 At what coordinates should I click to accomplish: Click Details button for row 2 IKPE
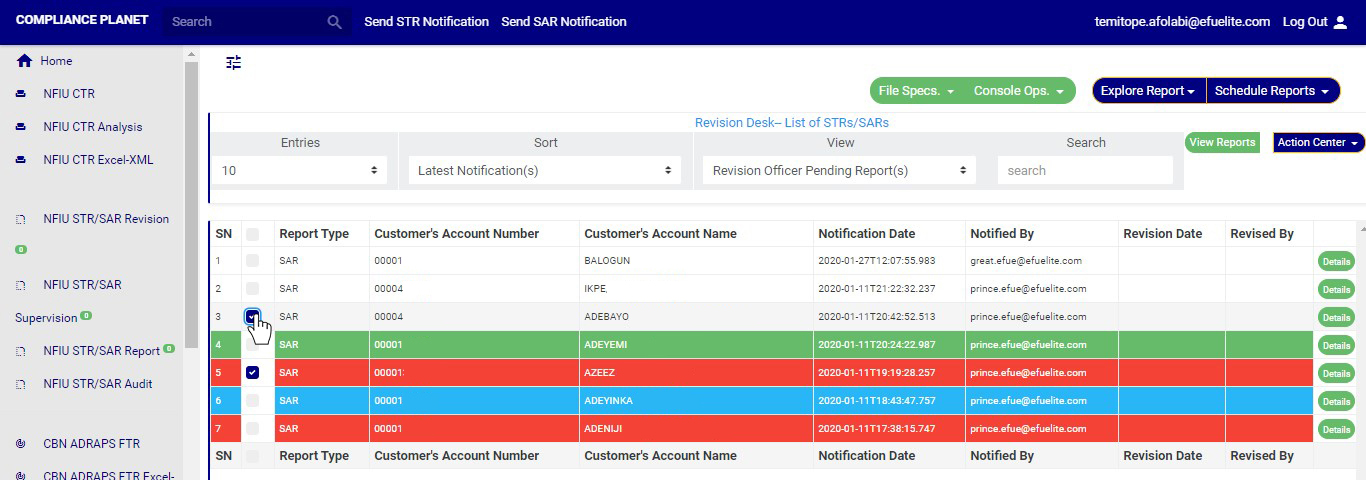1336,290
